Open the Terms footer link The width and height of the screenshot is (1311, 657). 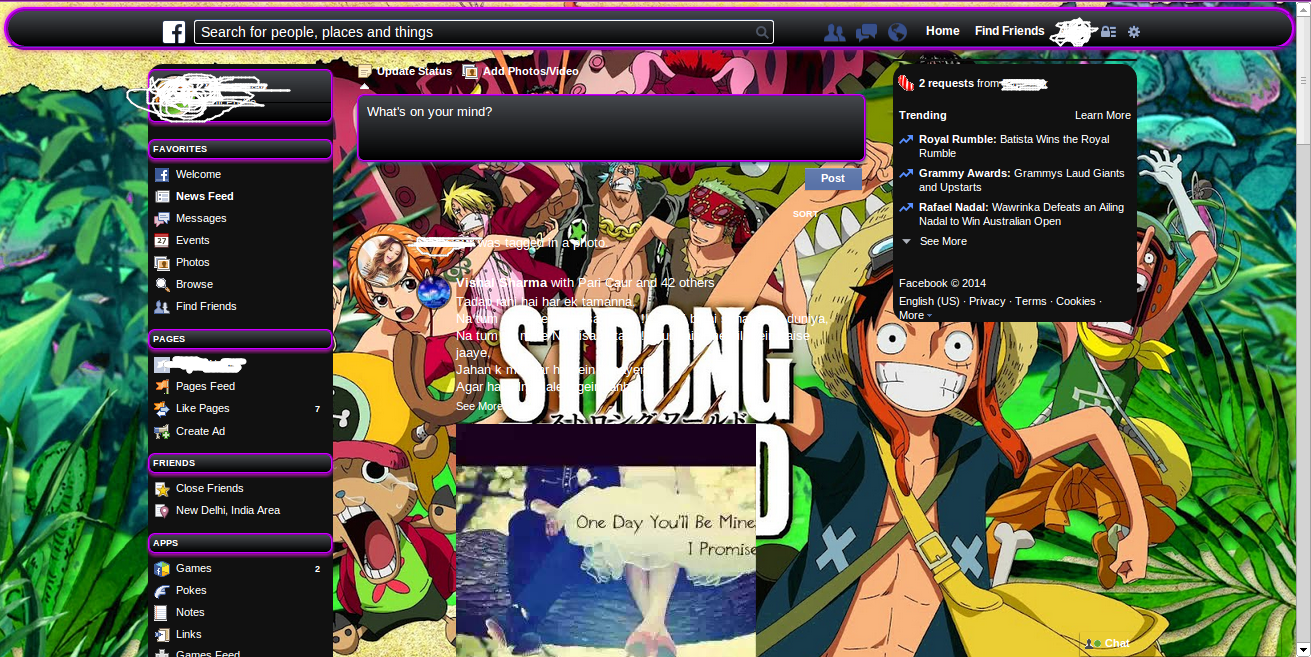[x=1031, y=301]
